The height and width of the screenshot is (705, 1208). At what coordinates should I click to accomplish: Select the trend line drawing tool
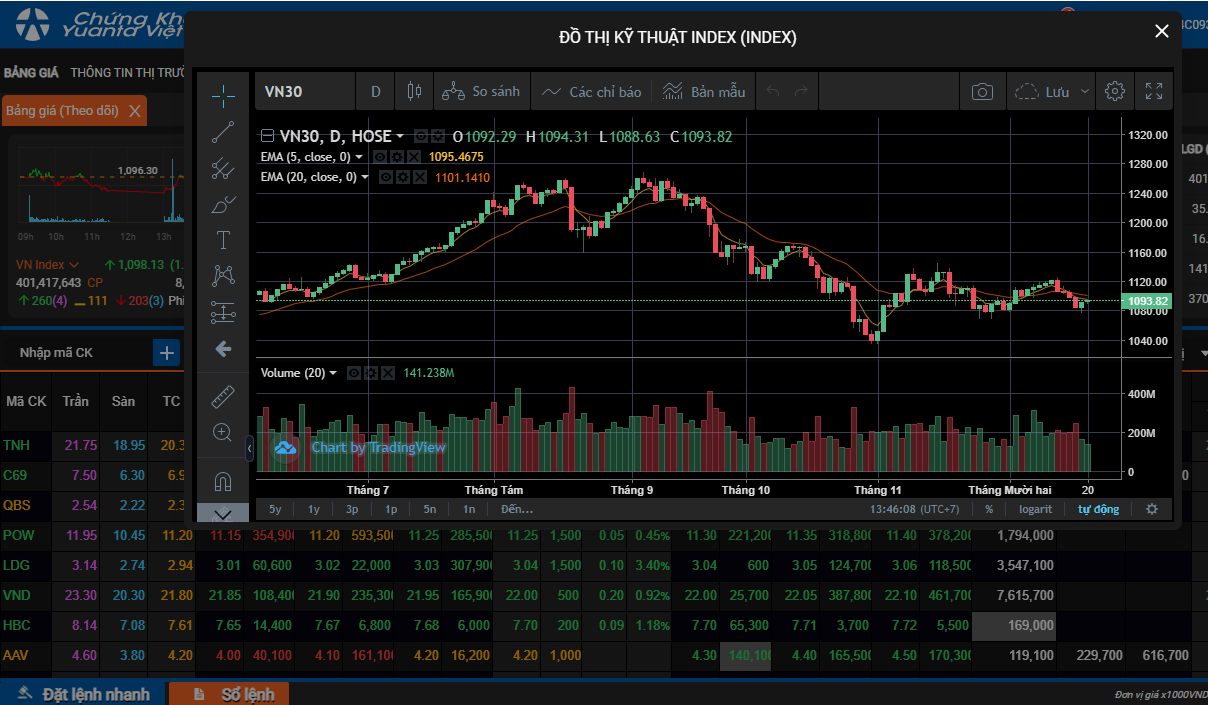pos(223,132)
